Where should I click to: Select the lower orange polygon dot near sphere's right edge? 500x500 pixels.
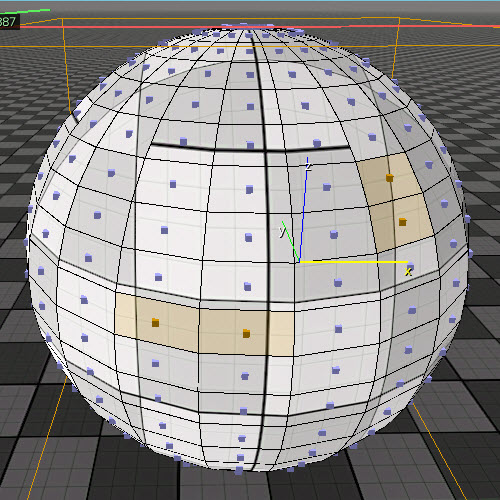coord(402,222)
